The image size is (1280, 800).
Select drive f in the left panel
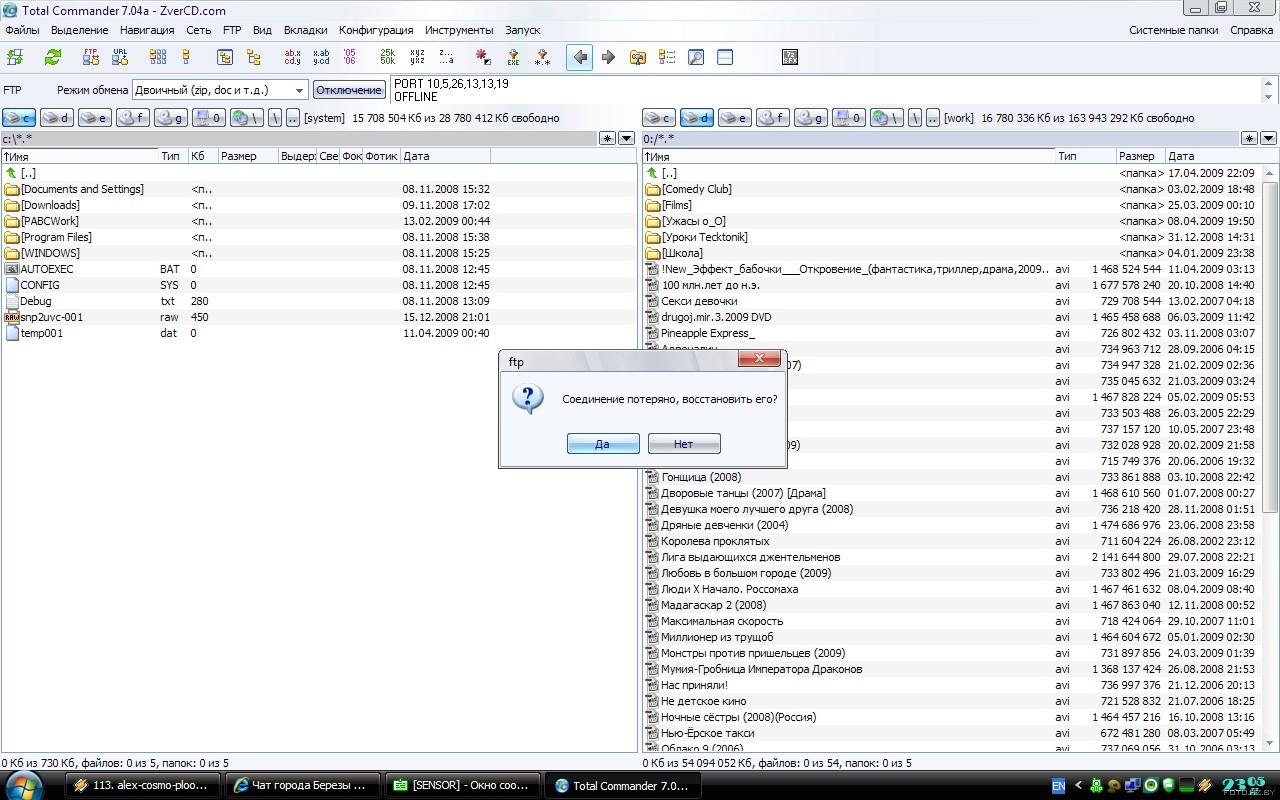pos(133,118)
